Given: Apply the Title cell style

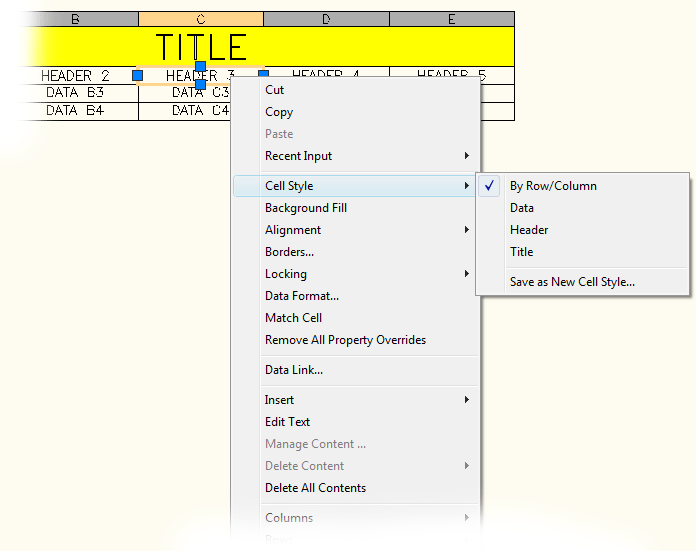Looking at the screenshot, I should [522, 252].
